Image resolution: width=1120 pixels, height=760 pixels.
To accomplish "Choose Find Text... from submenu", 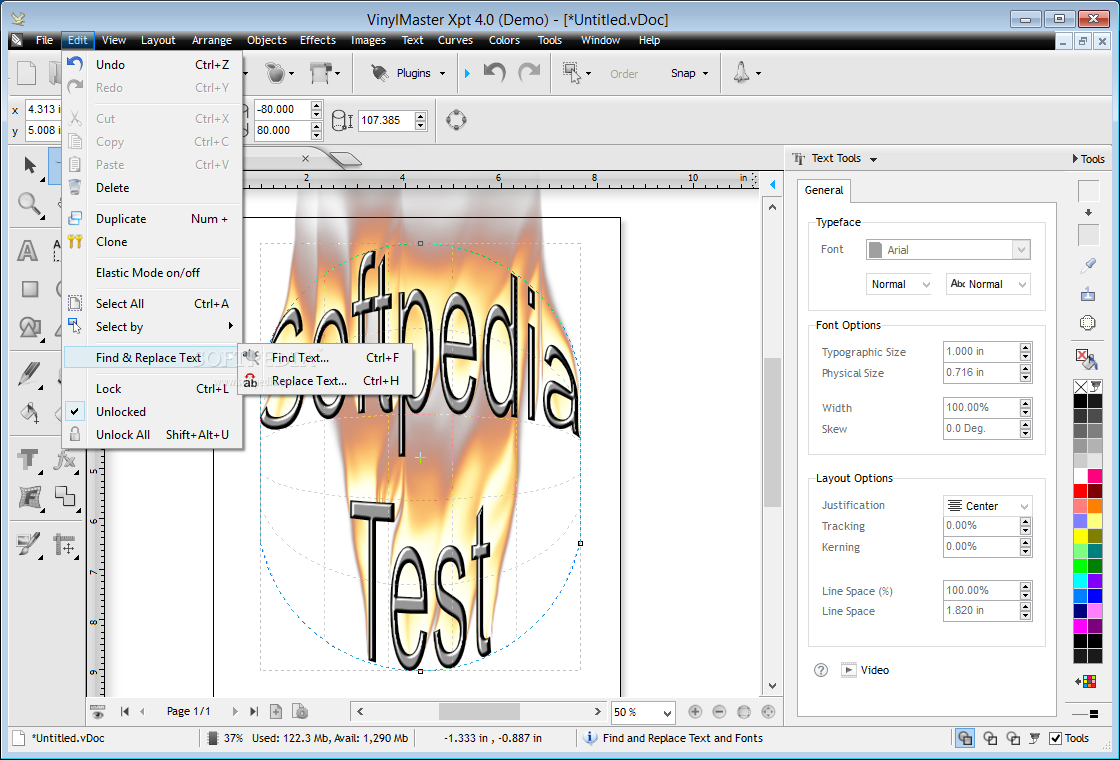I will pyautogui.click(x=326, y=358).
